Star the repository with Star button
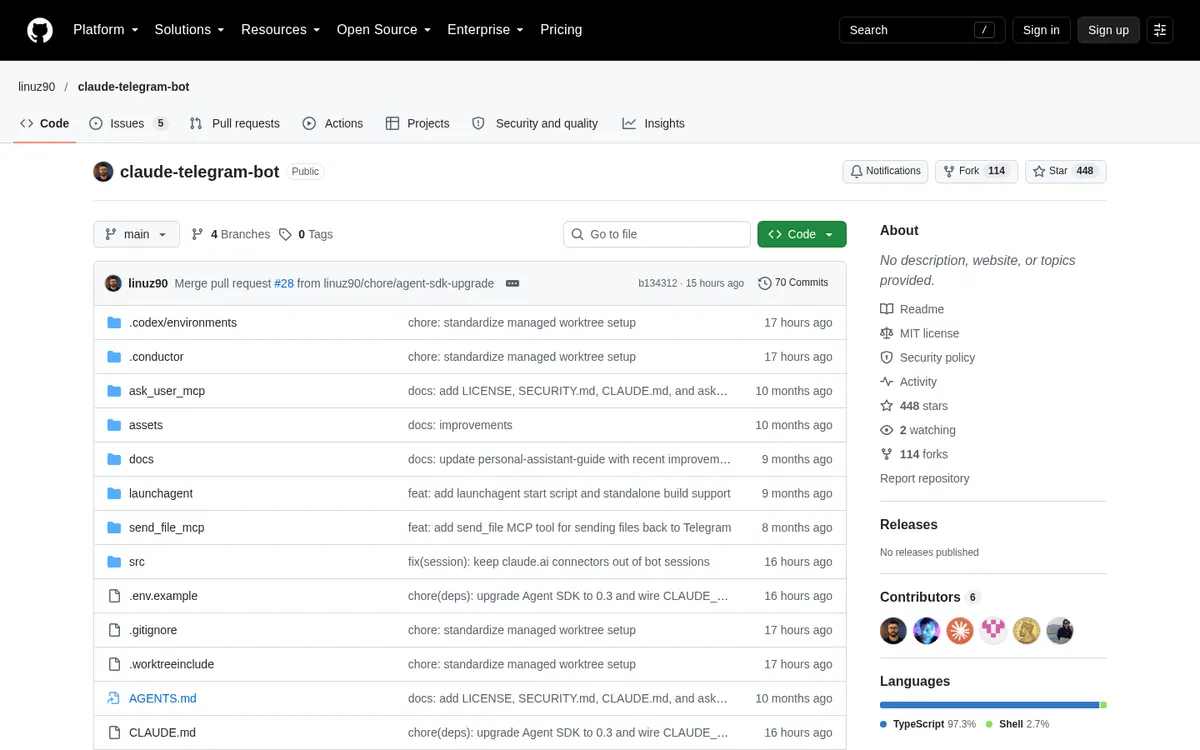 click(1065, 171)
